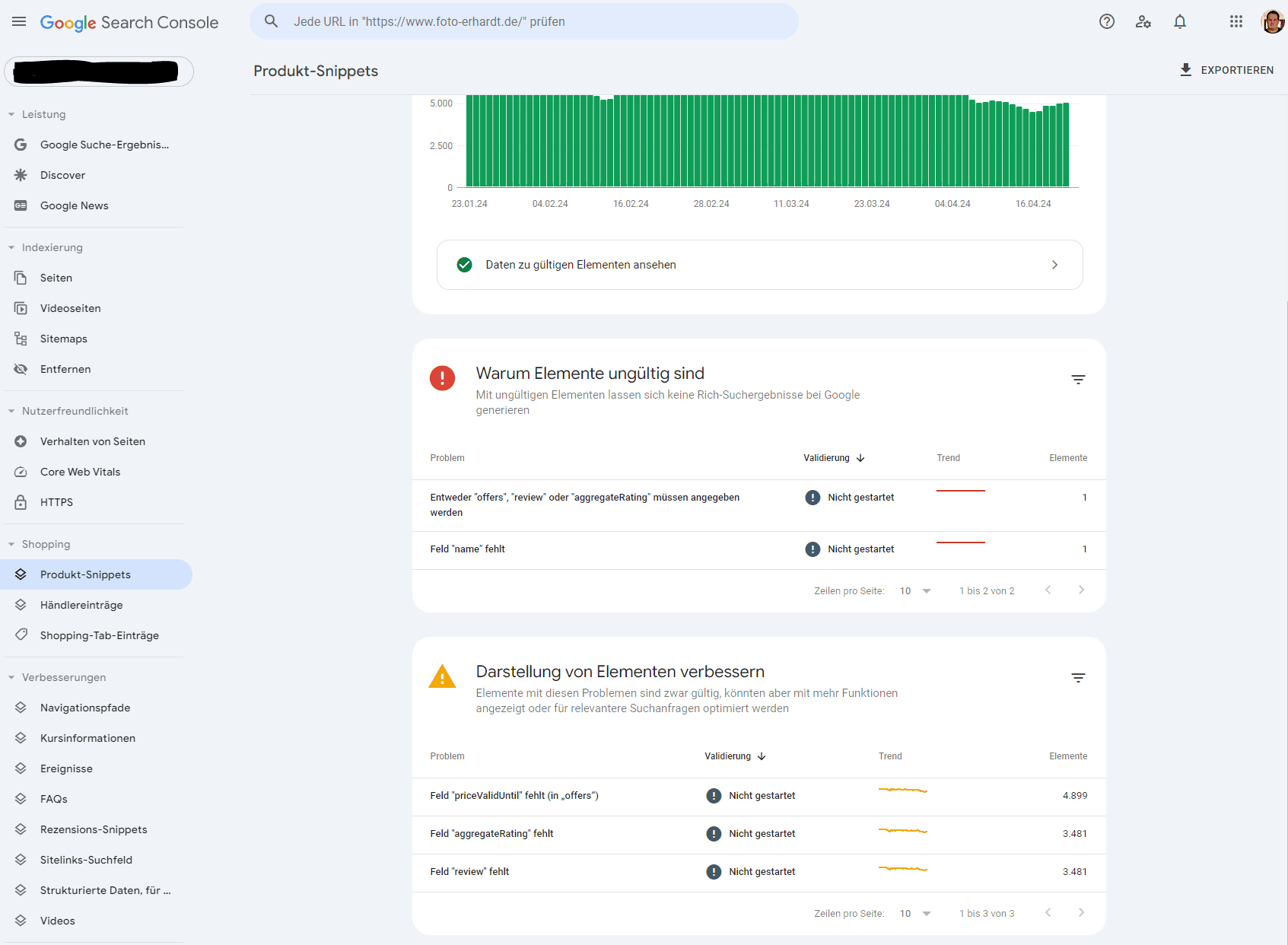Click the Videoseiten icon
1288x945 pixels.
pyautogui.click(x=21, y=308)
